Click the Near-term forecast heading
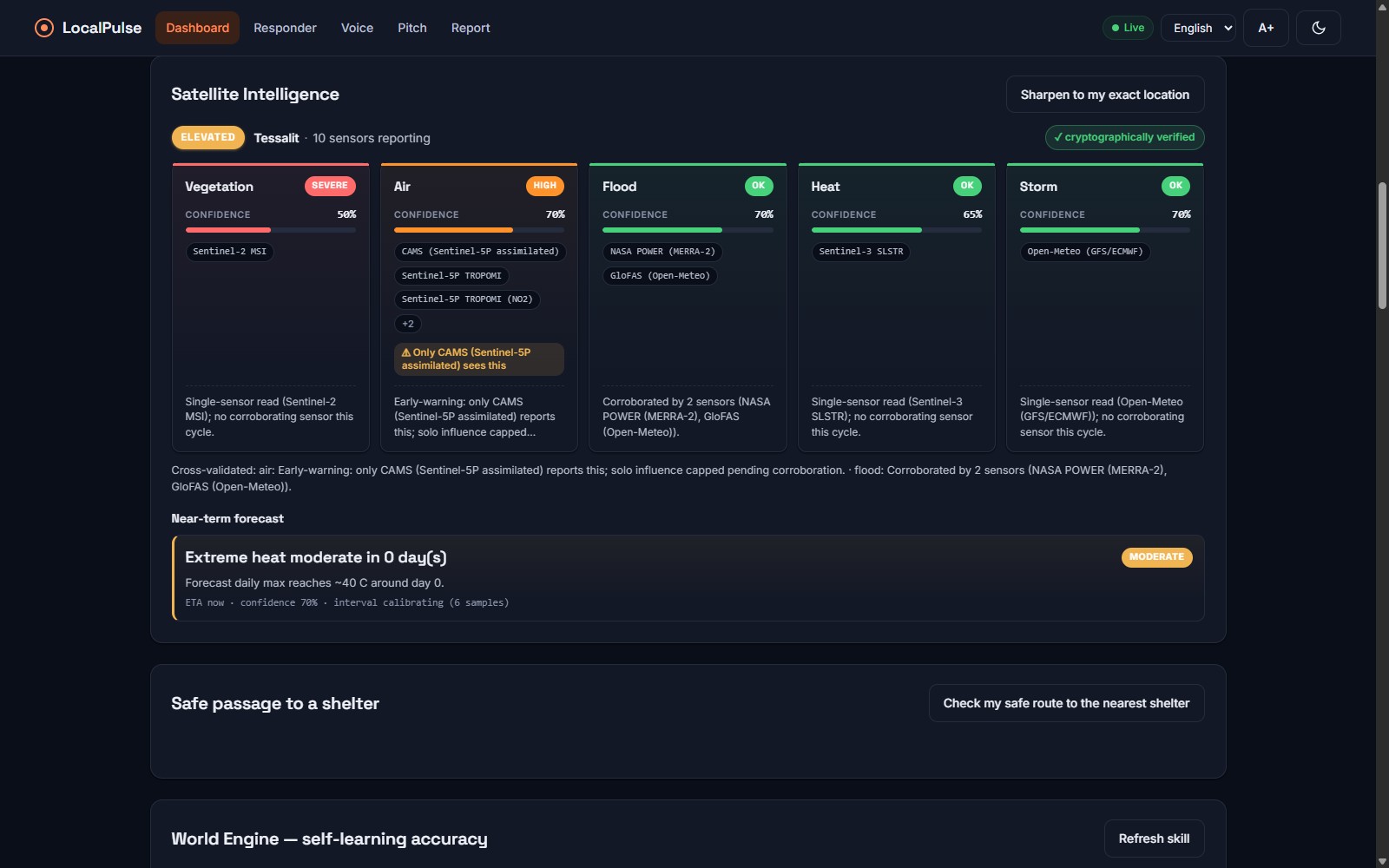1389x868 pixels. click(227, 519)
